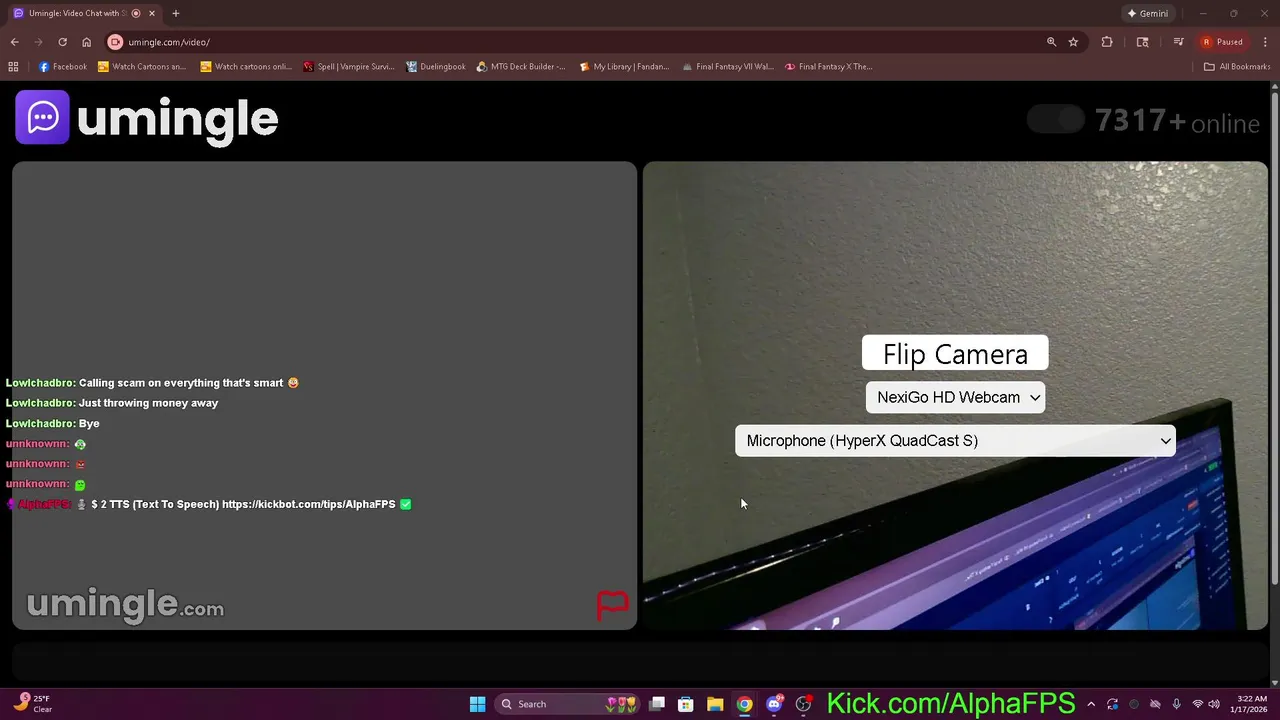The height and width of the screenshot is (720, 1280).
Task: Open OBS Studio from the taskbar
Action: (x=803, y=704)
